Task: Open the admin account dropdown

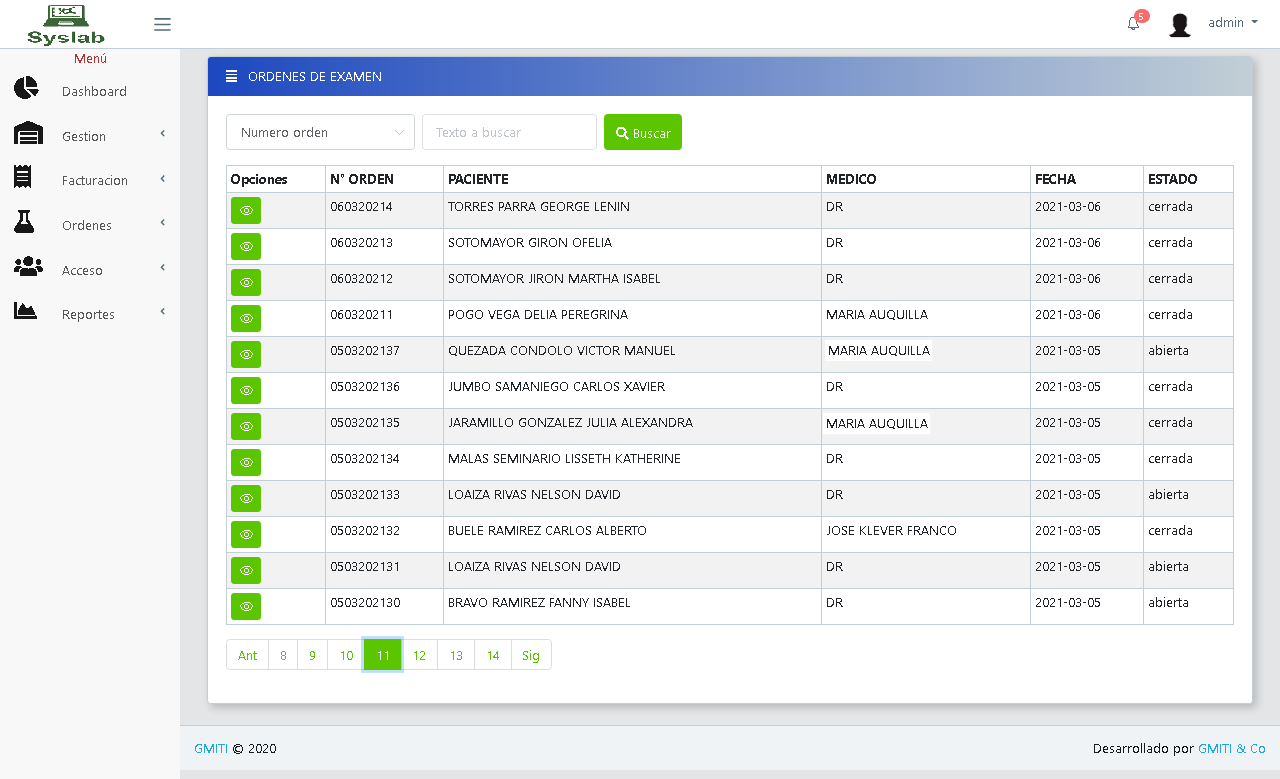Action: tap(1233, 23)
